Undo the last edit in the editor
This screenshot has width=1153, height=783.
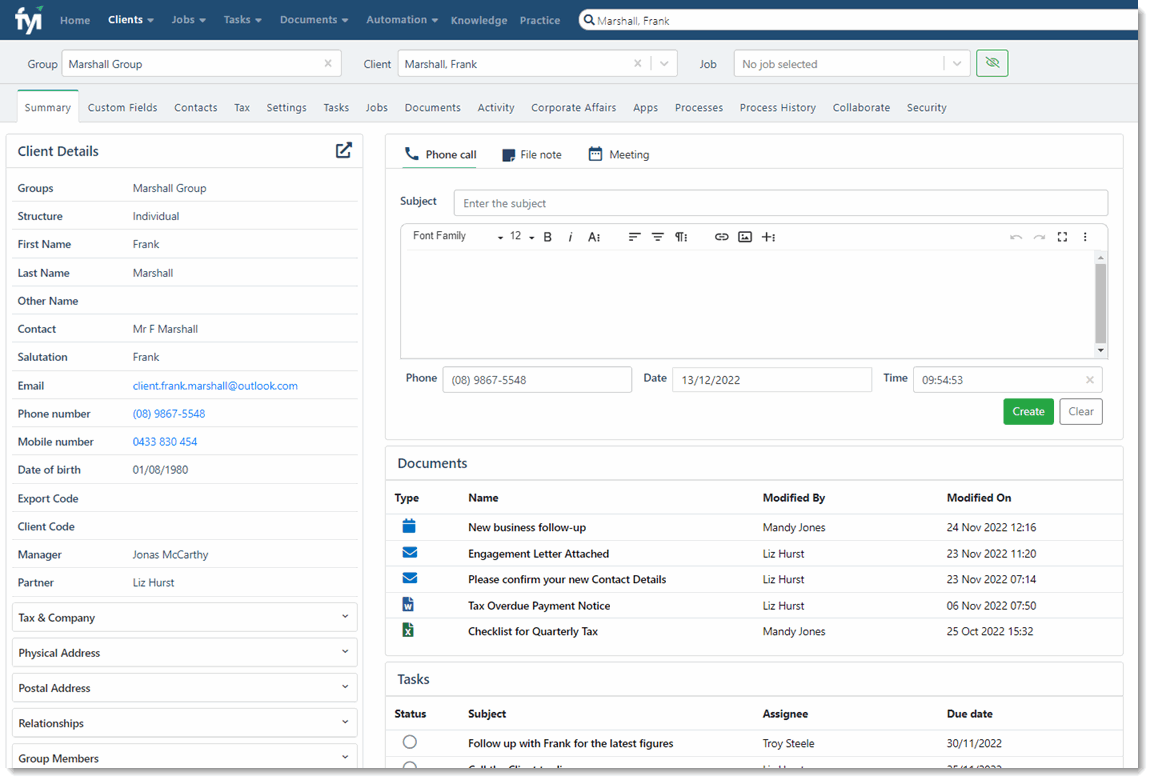click(1016, 236)
